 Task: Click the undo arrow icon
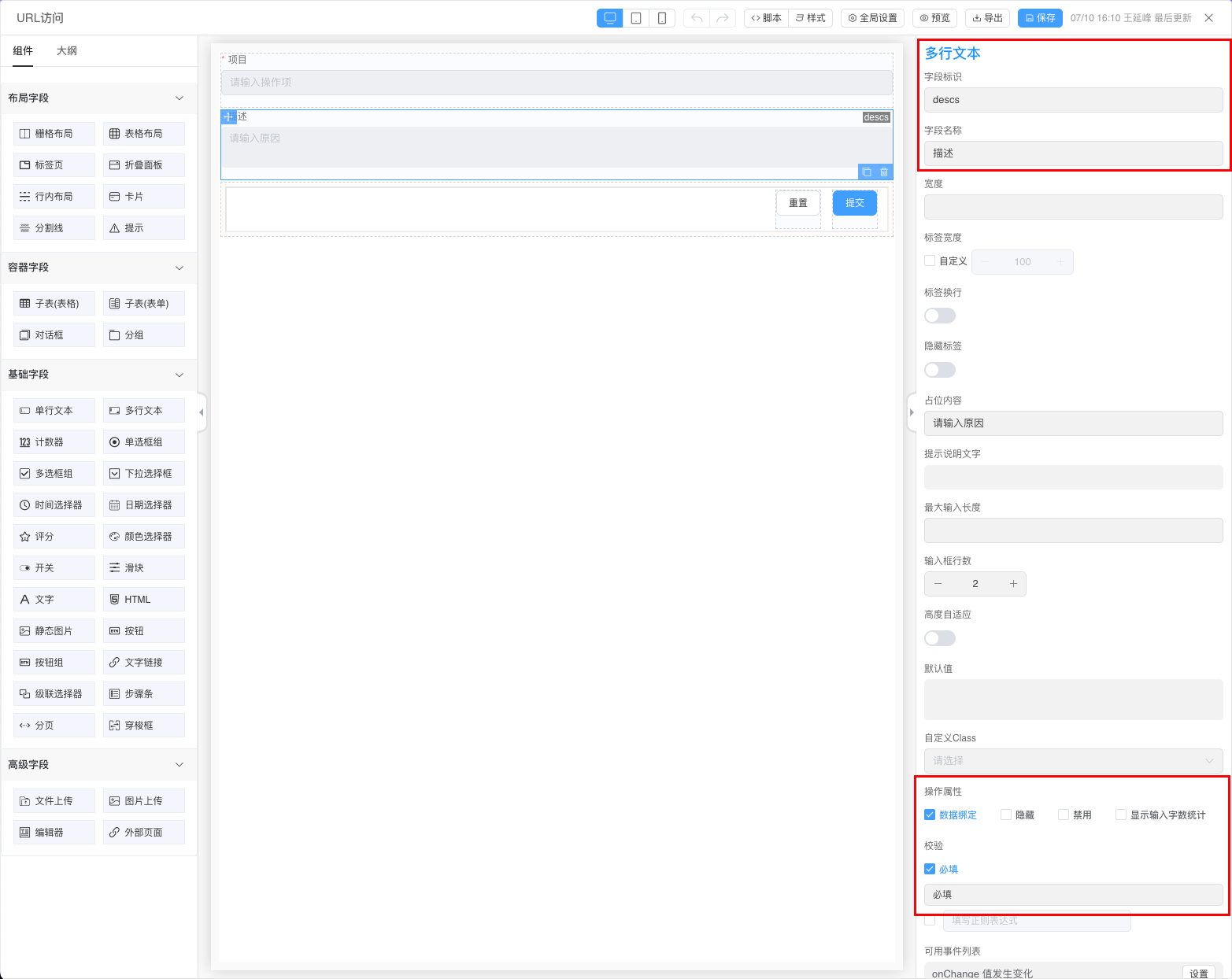(697, 18)
